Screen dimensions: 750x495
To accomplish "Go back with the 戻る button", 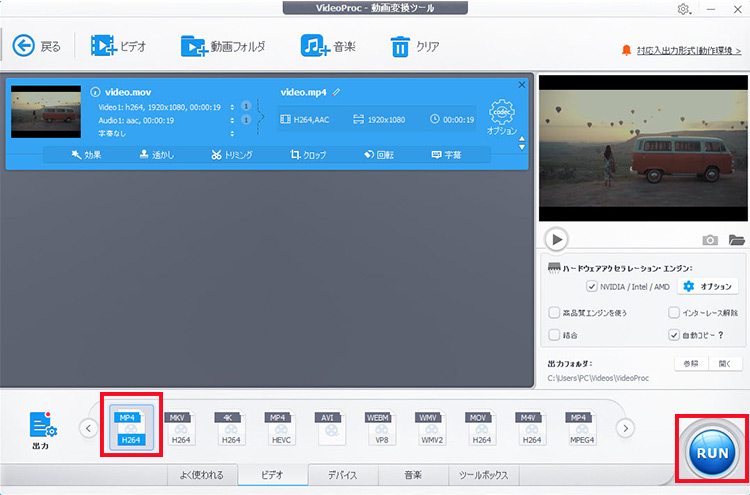I will (x=36, y=46).
